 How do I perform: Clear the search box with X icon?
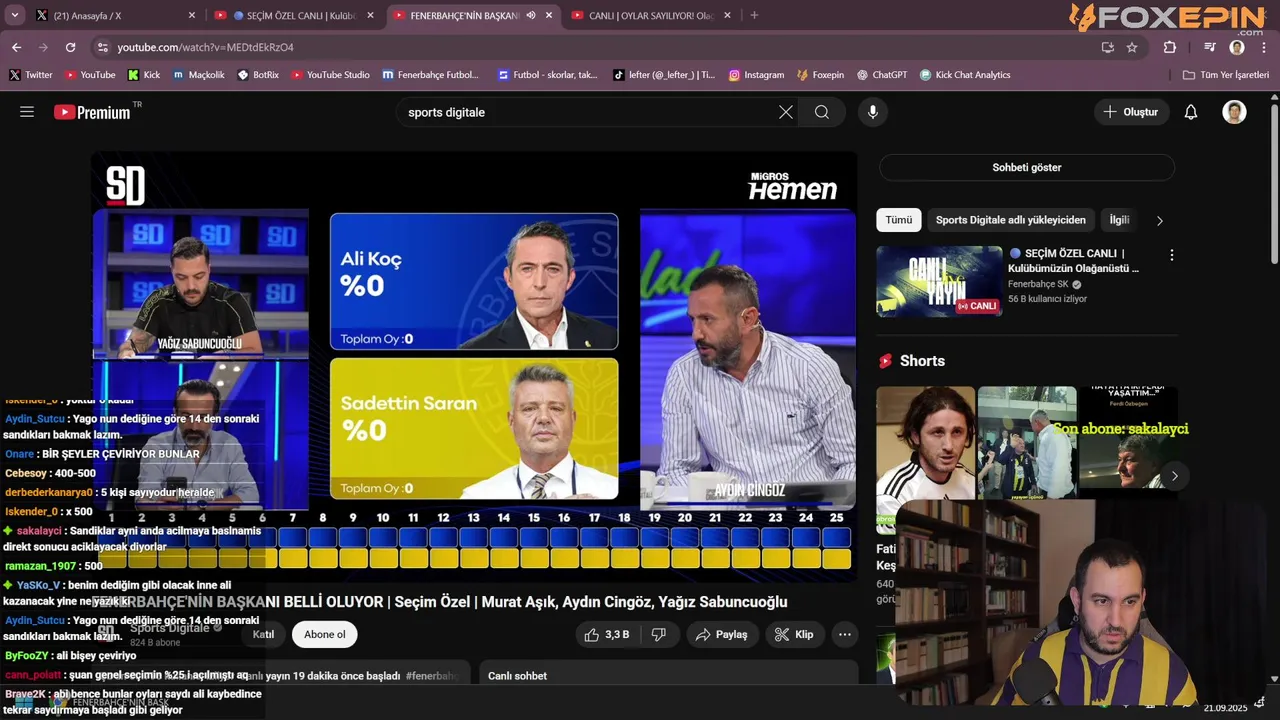786,112
